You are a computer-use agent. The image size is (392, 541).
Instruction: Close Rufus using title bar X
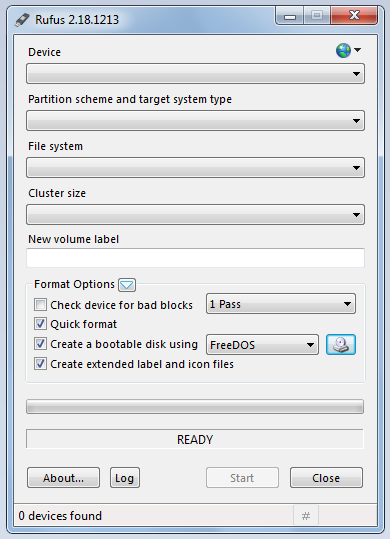(x=354, y=15)
